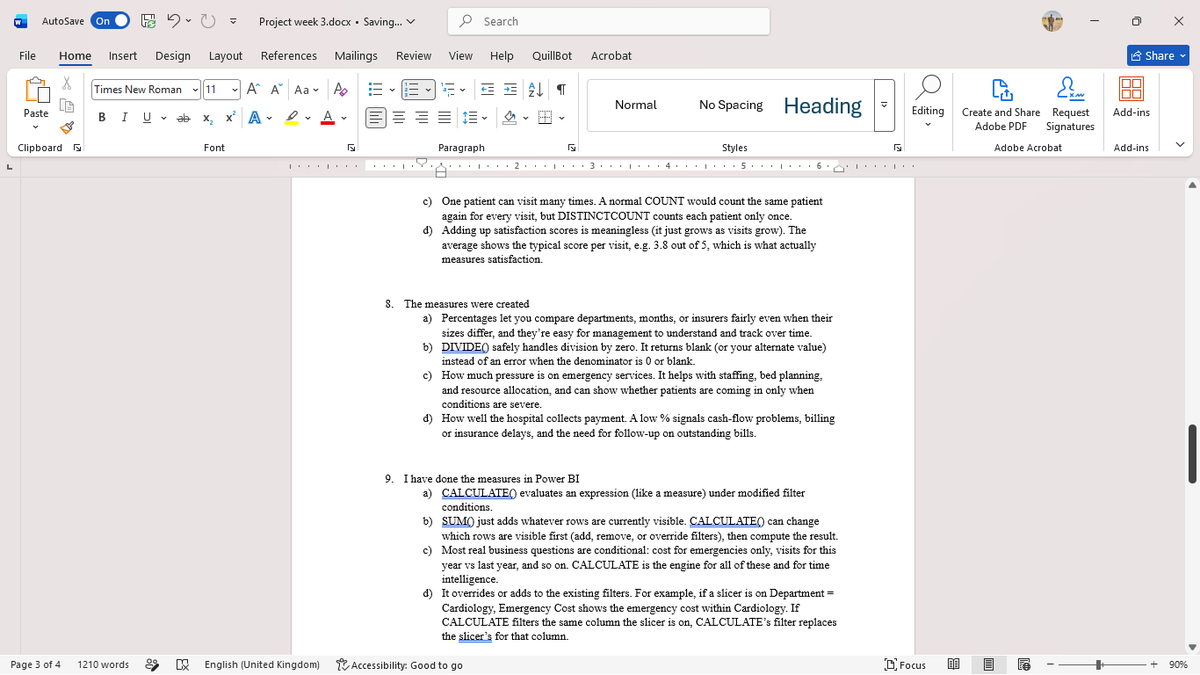
Task: Click the Redo/Repeat icon
Action: 209,21
